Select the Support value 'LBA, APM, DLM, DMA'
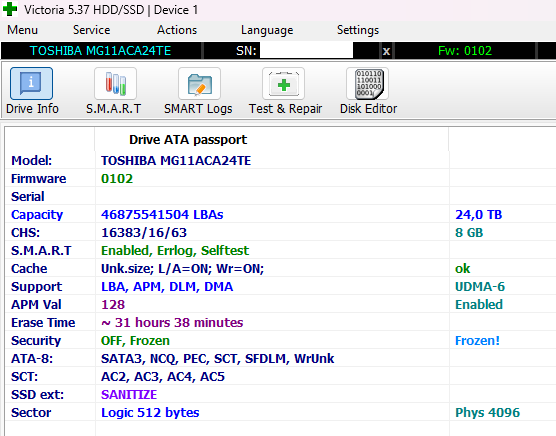 167,287
